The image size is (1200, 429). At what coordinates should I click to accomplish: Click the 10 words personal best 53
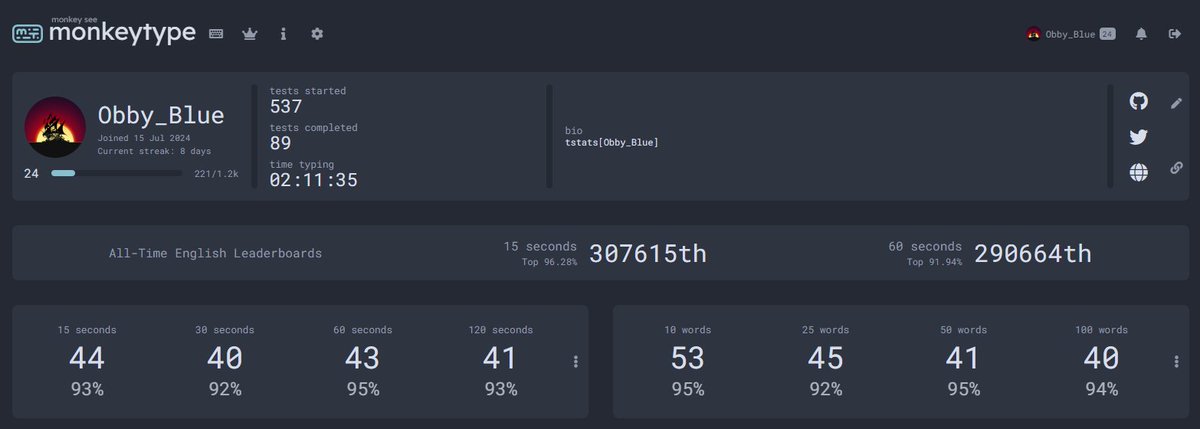687,358
